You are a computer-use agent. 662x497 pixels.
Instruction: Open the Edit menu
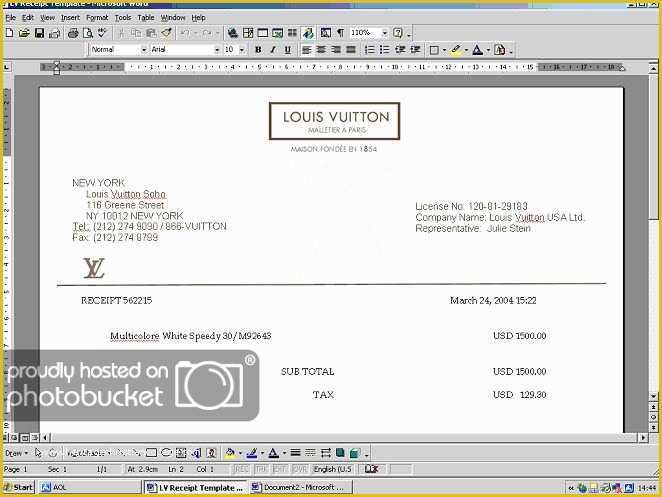click(28, 18)
